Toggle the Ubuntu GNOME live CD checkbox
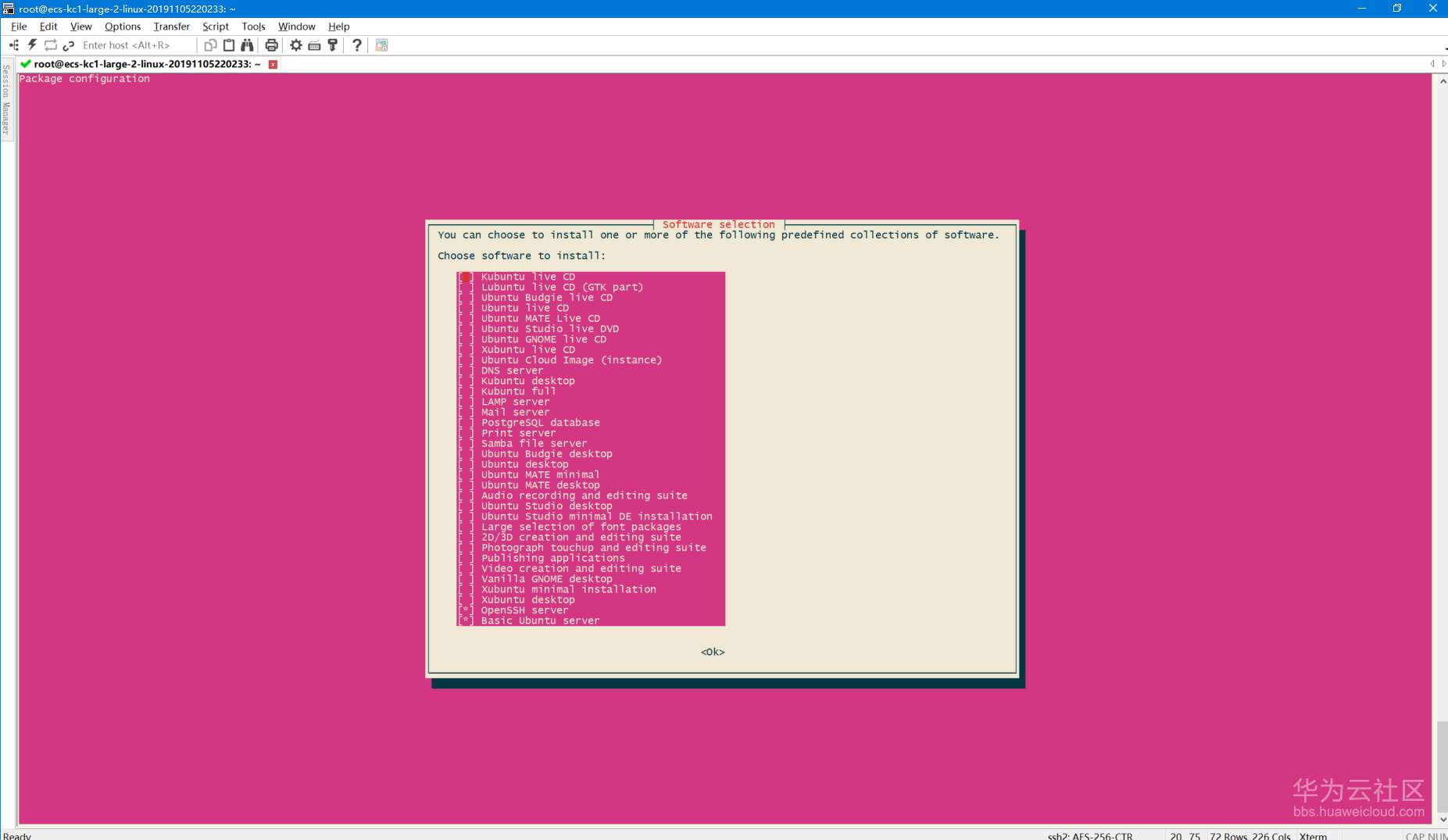The height and width of the screenshot is (840, 1448). click(466, 339)
